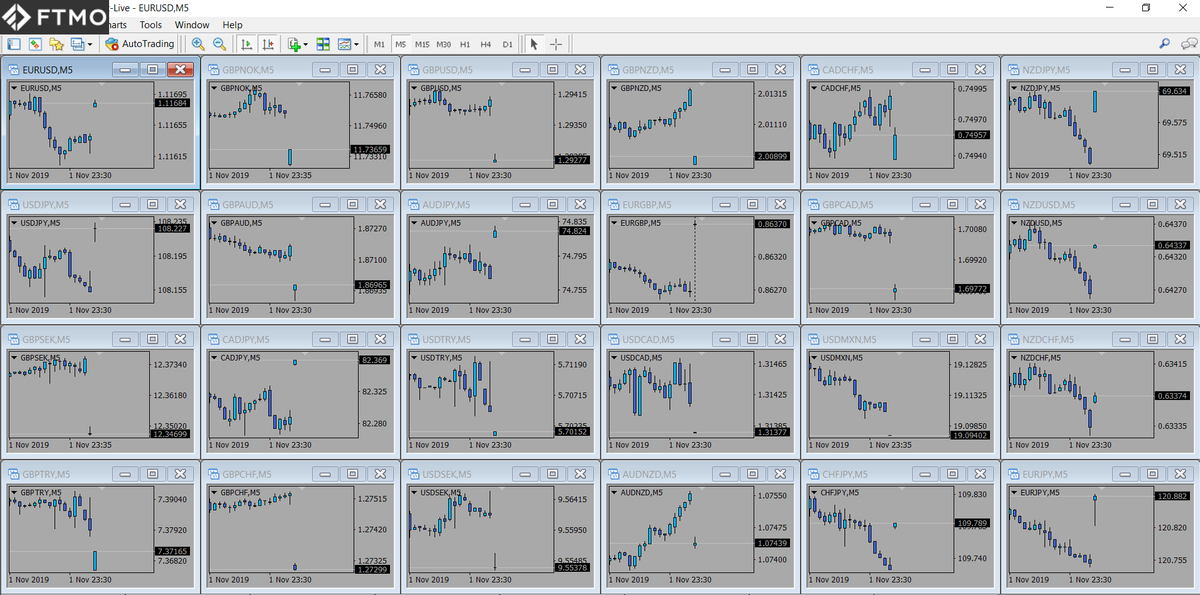
Task: Open the Window menu
Action: tap(192, 24)
